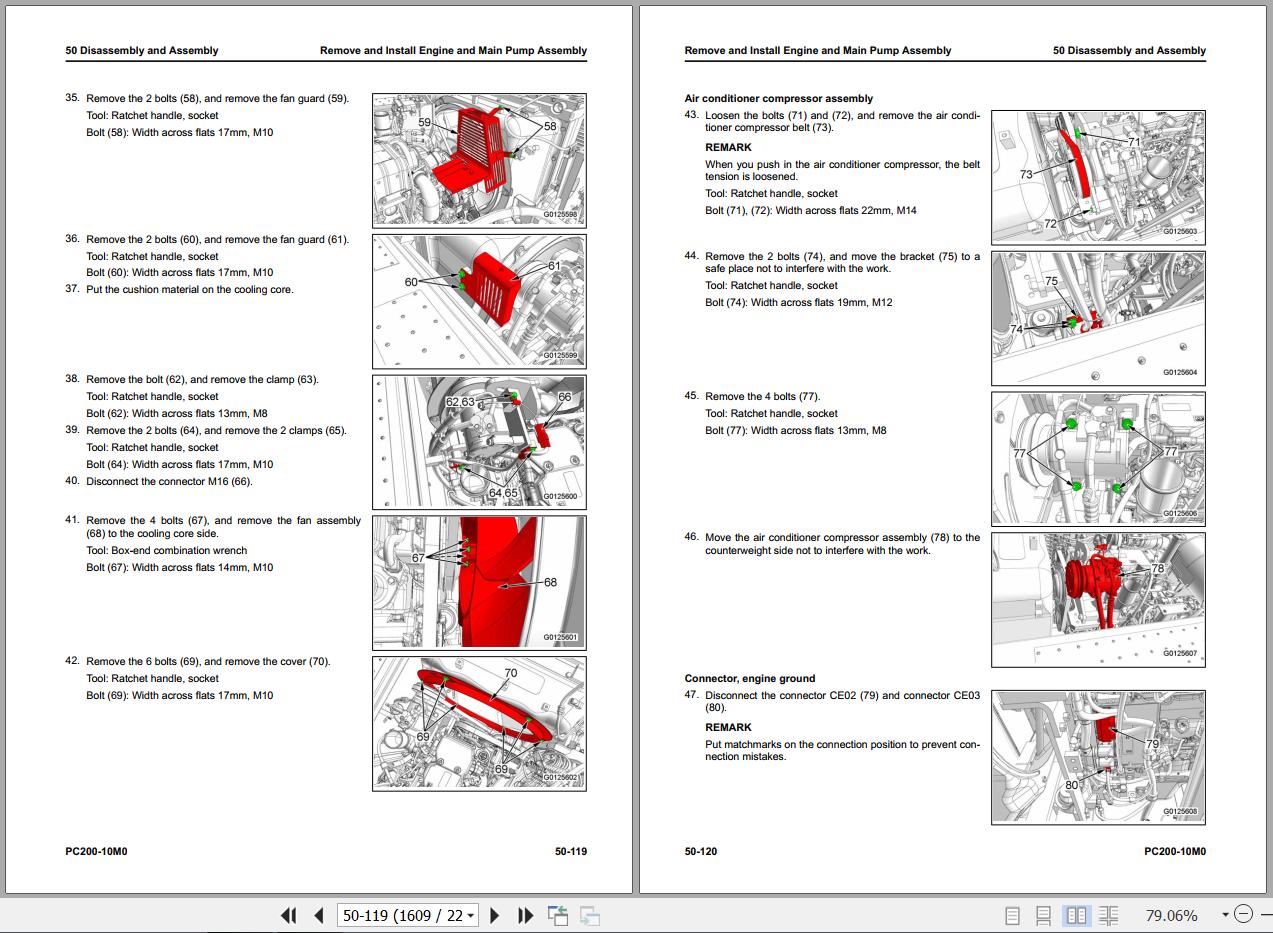Click the 79.06% zoom value field
The width and height of the screenshot is (1273, 933).
pyautogui.click(x=1171, y=915)
